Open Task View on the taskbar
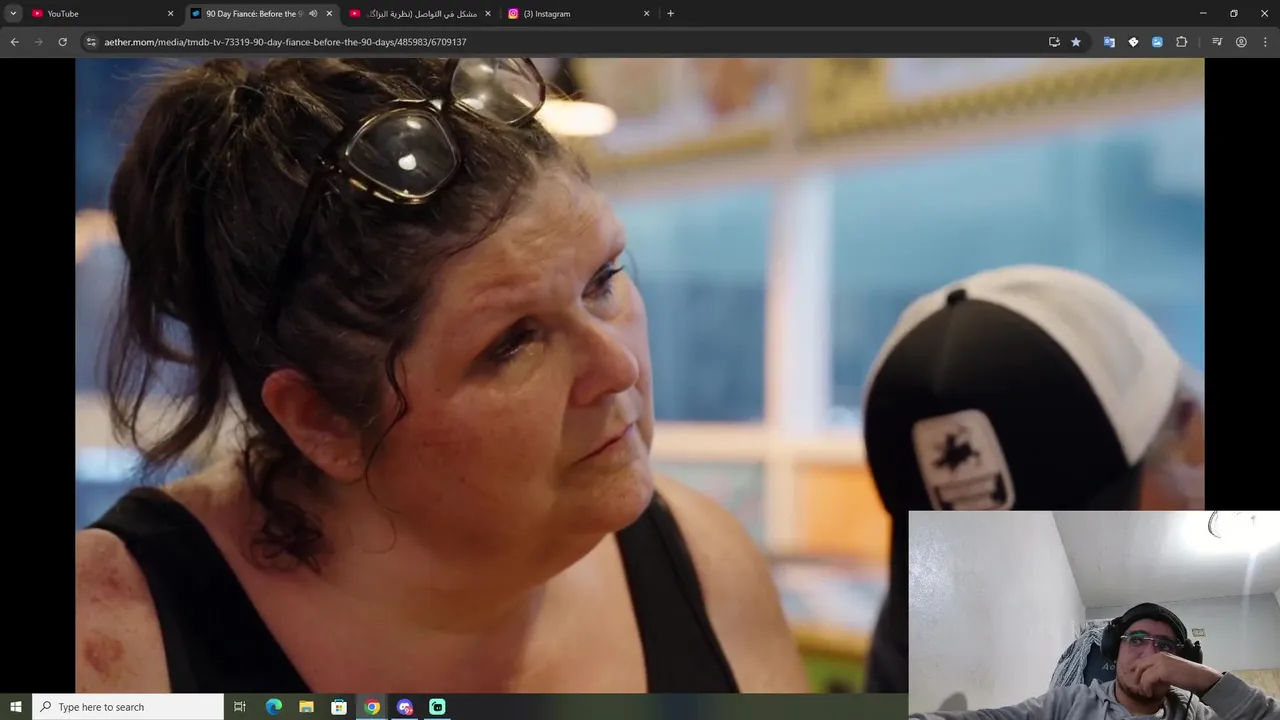The image size is (1280, 720). 240,707
